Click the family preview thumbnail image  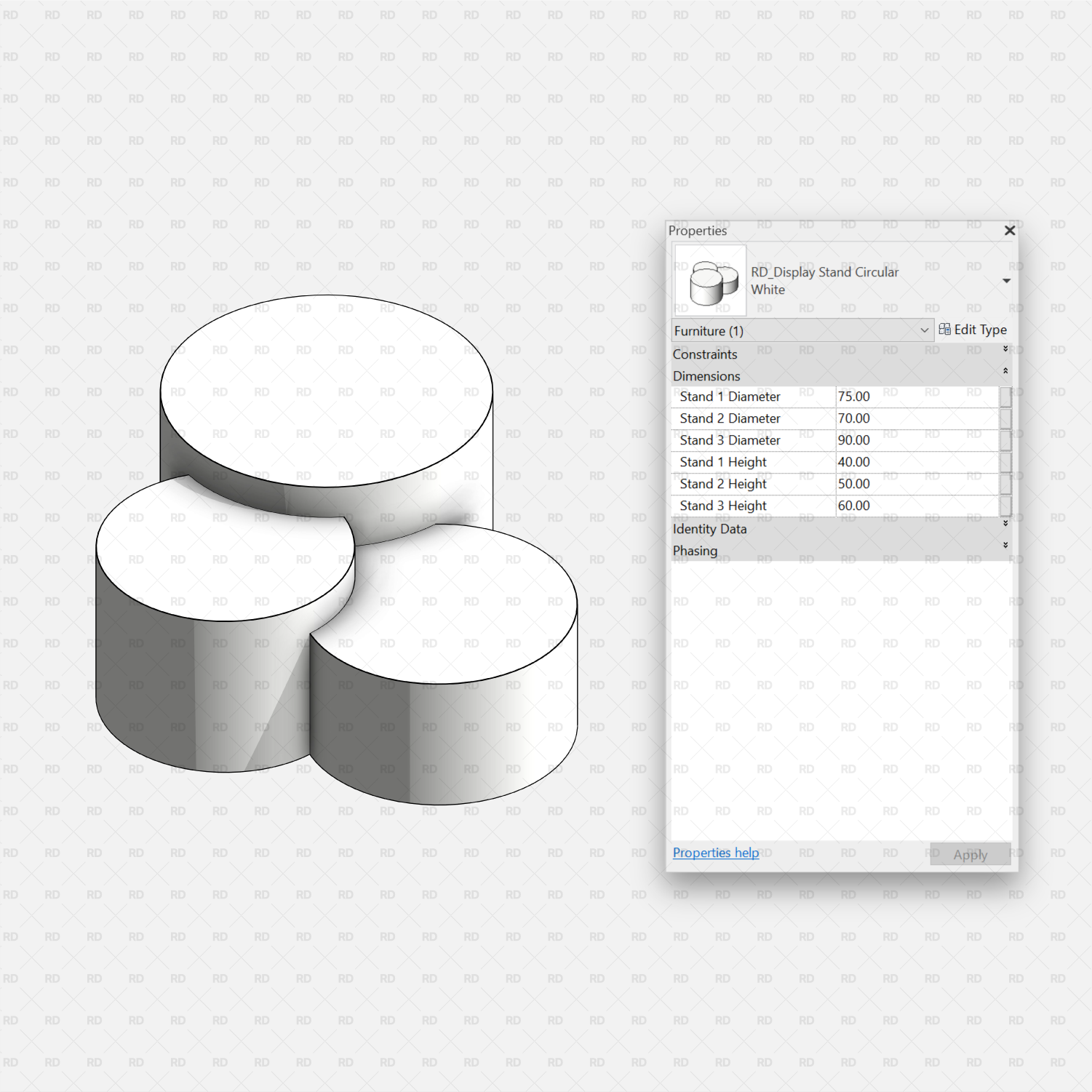(710, 281)
